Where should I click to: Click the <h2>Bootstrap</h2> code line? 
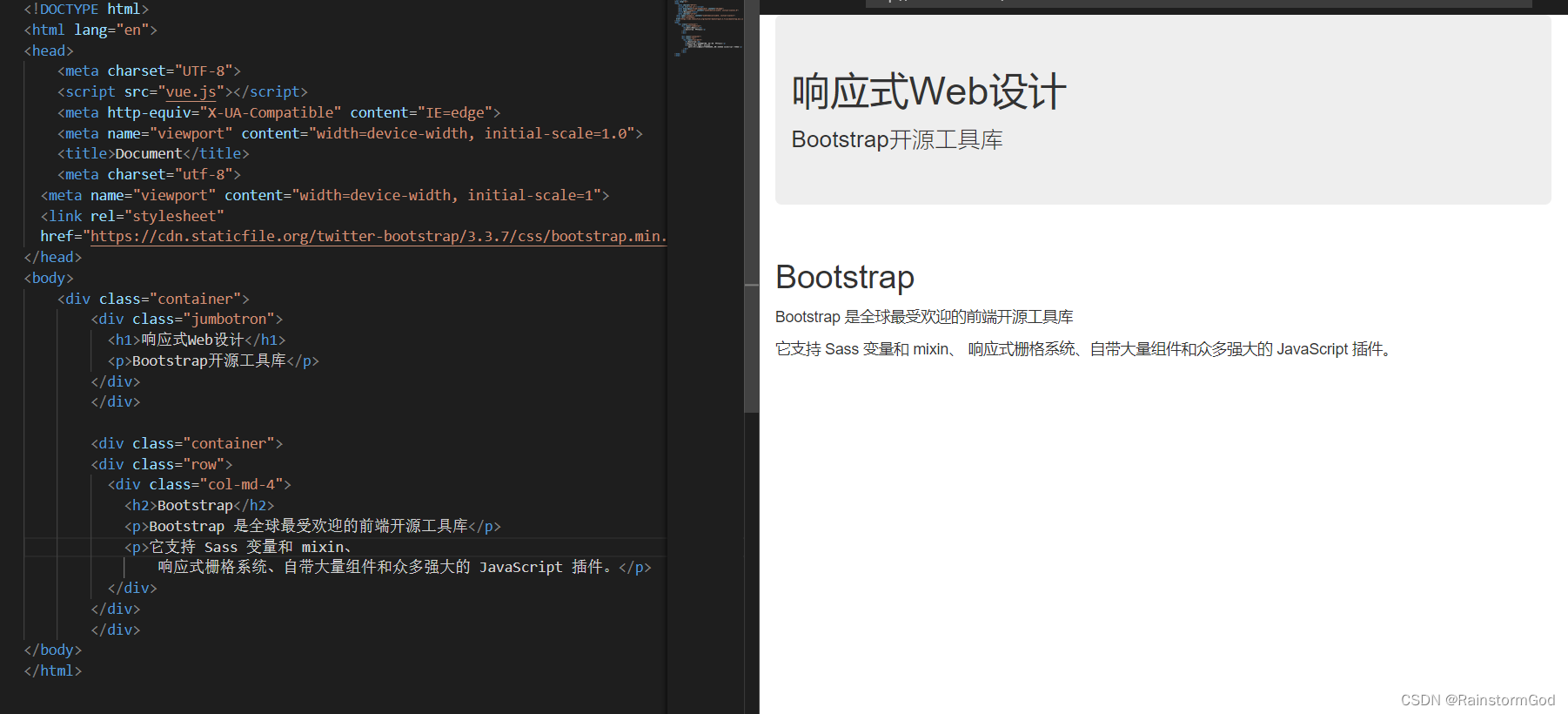(x=199, y=505)
